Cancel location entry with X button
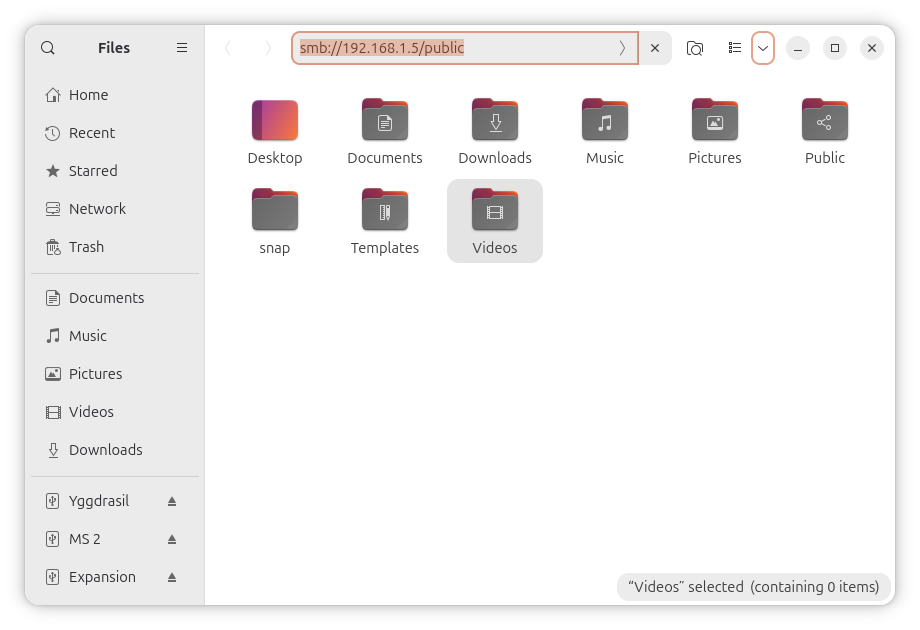 coord(655,48)
